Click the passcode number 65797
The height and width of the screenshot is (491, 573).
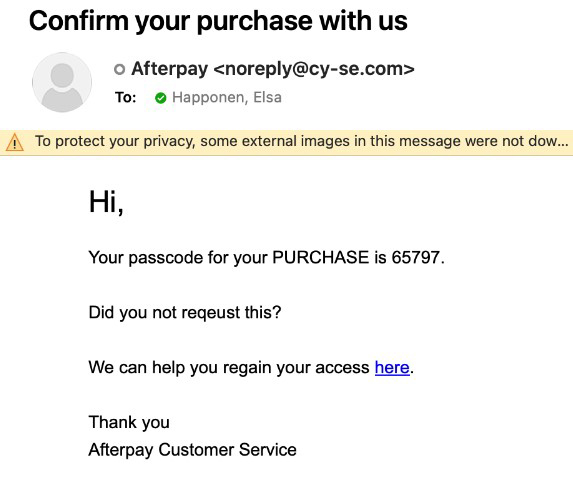[415, 257]
